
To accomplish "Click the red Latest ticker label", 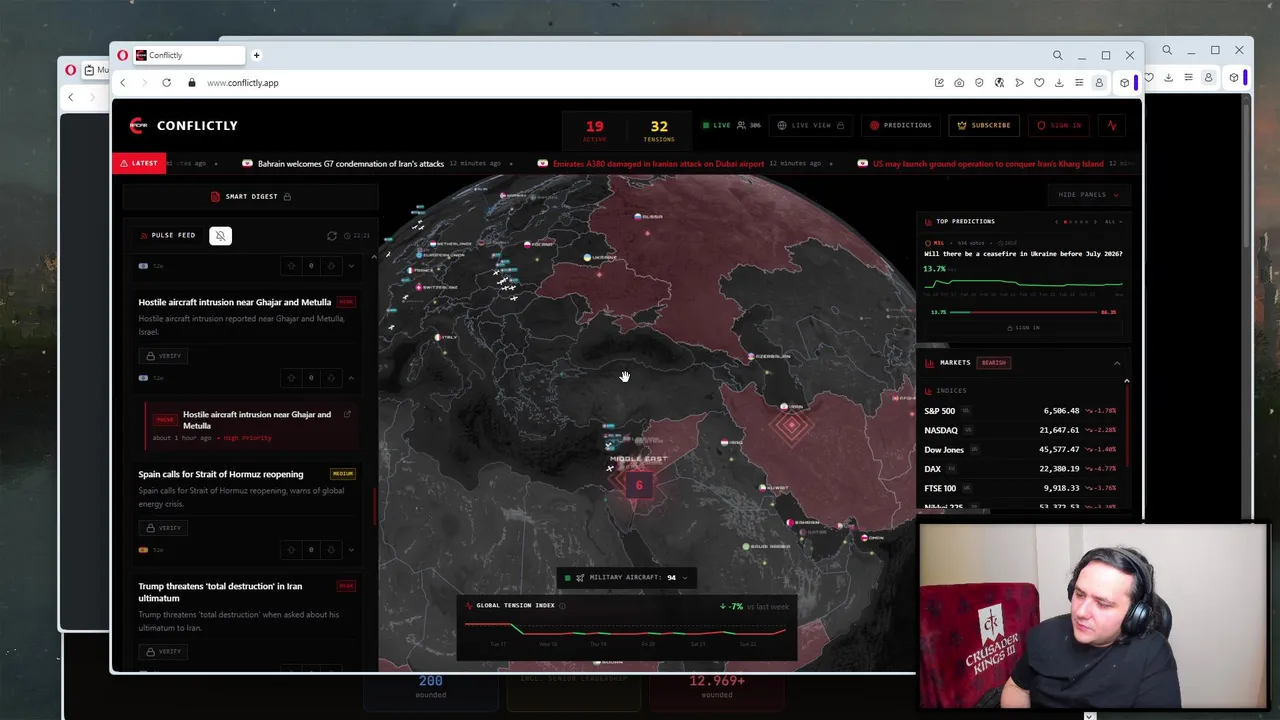I will click(139, 163).
